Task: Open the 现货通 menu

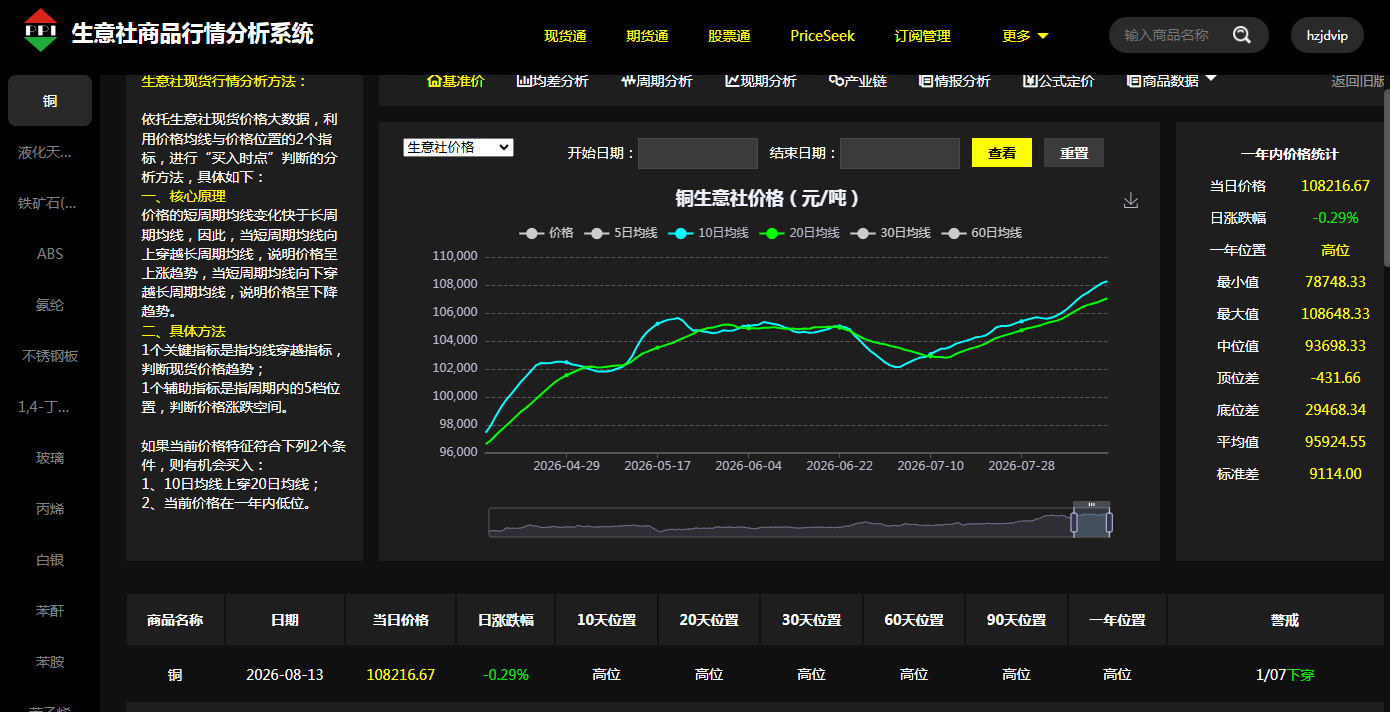Action: point(565,36)
